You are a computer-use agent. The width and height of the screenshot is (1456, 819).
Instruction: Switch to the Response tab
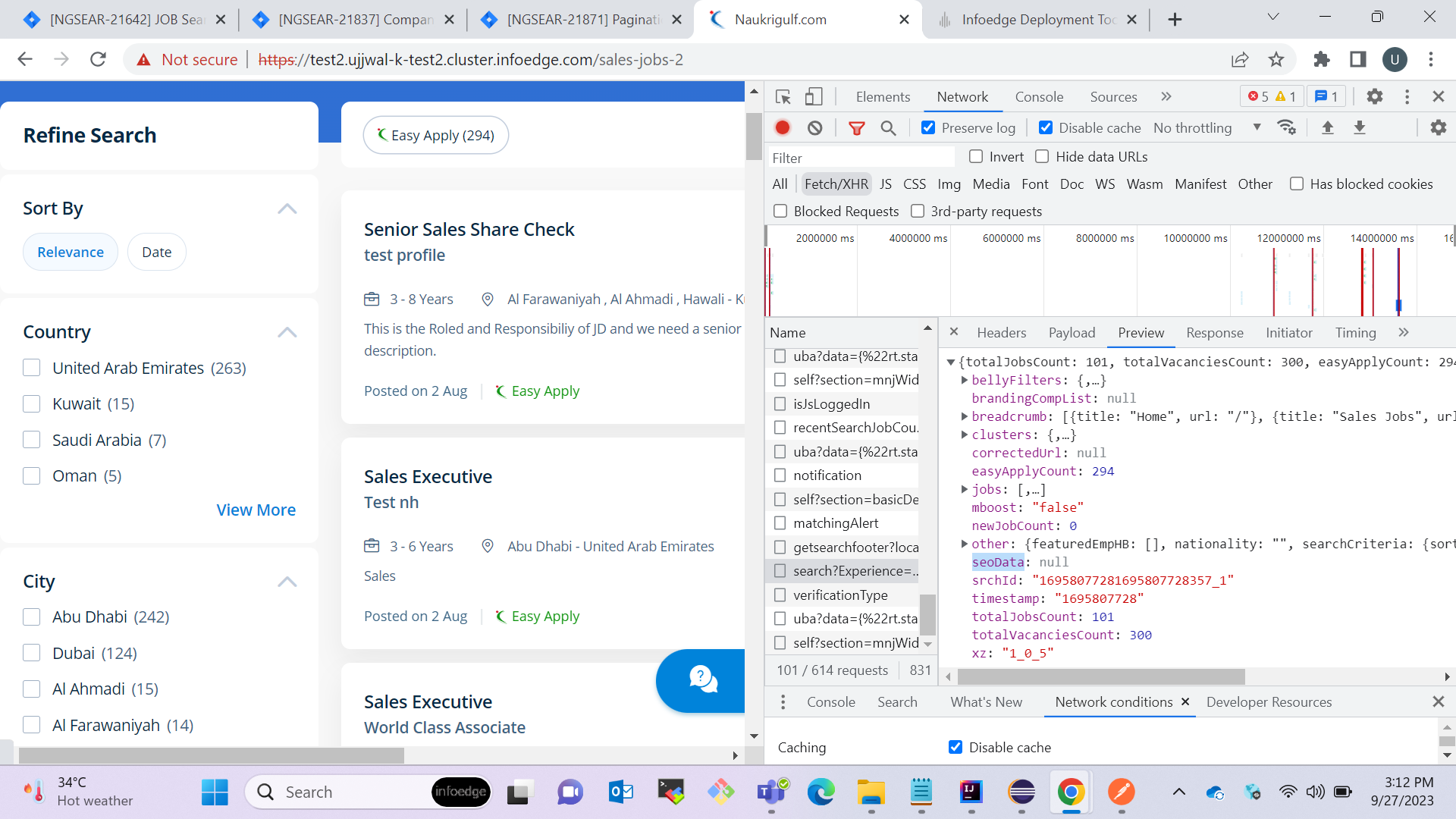(1214, 332)
